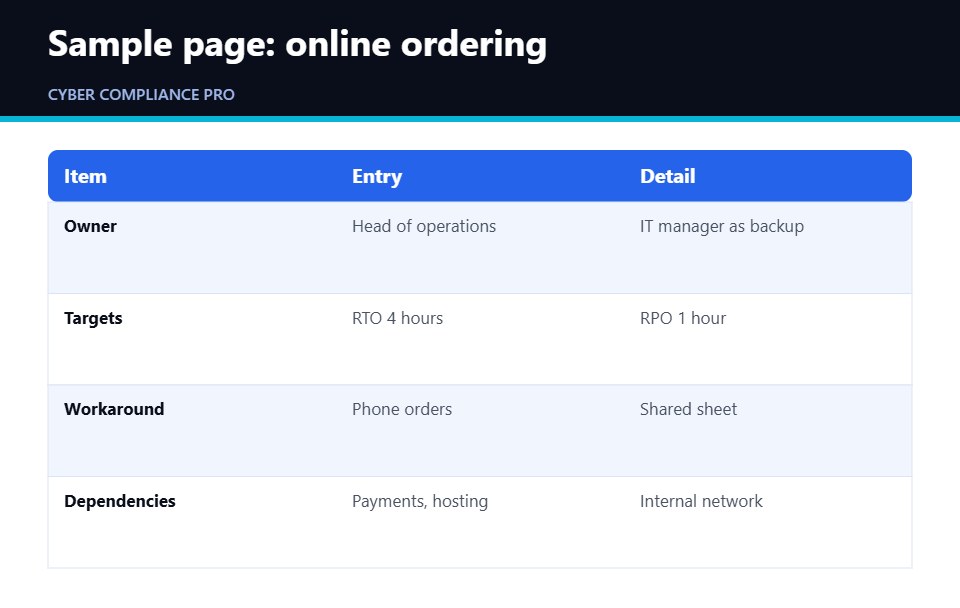Click the 'RPO 1 hour' cell
This screenshot has width=960, height=608.
683,318
